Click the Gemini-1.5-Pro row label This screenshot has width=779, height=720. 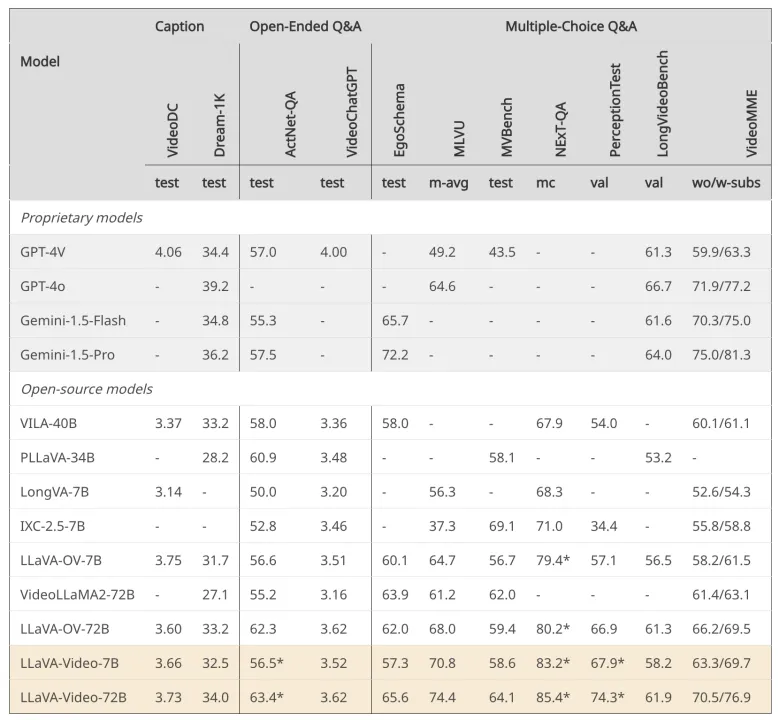(x=68, y=355)
